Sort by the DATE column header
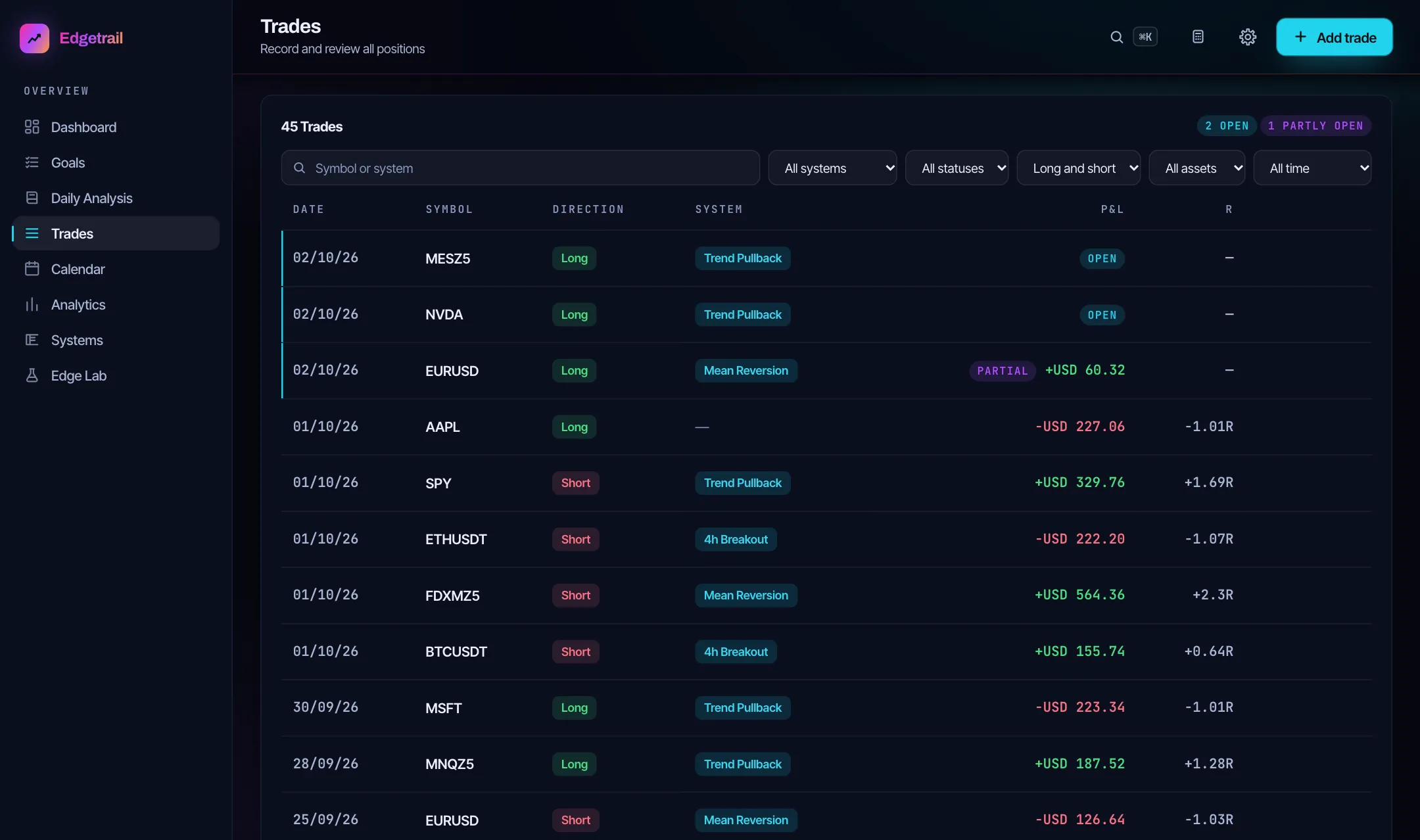This screenshot has width=1420, height=840. point(308,209)
